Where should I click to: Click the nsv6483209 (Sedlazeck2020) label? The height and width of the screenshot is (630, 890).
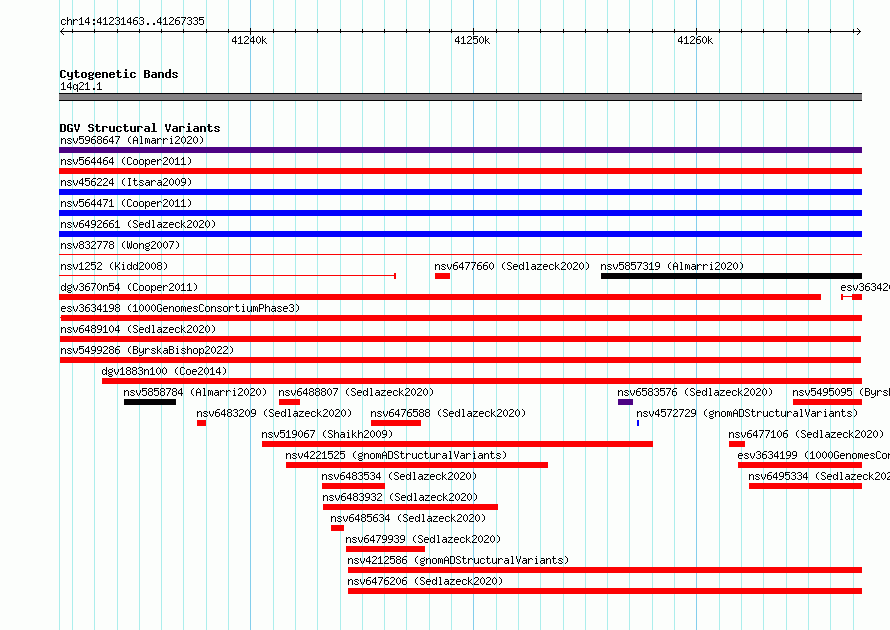[274, 413]
